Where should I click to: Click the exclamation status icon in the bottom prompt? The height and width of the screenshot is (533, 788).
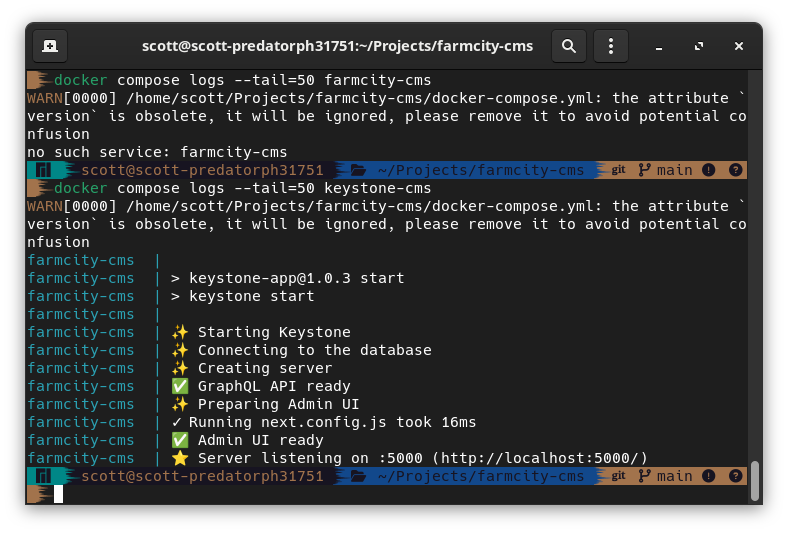click(709, 476)
